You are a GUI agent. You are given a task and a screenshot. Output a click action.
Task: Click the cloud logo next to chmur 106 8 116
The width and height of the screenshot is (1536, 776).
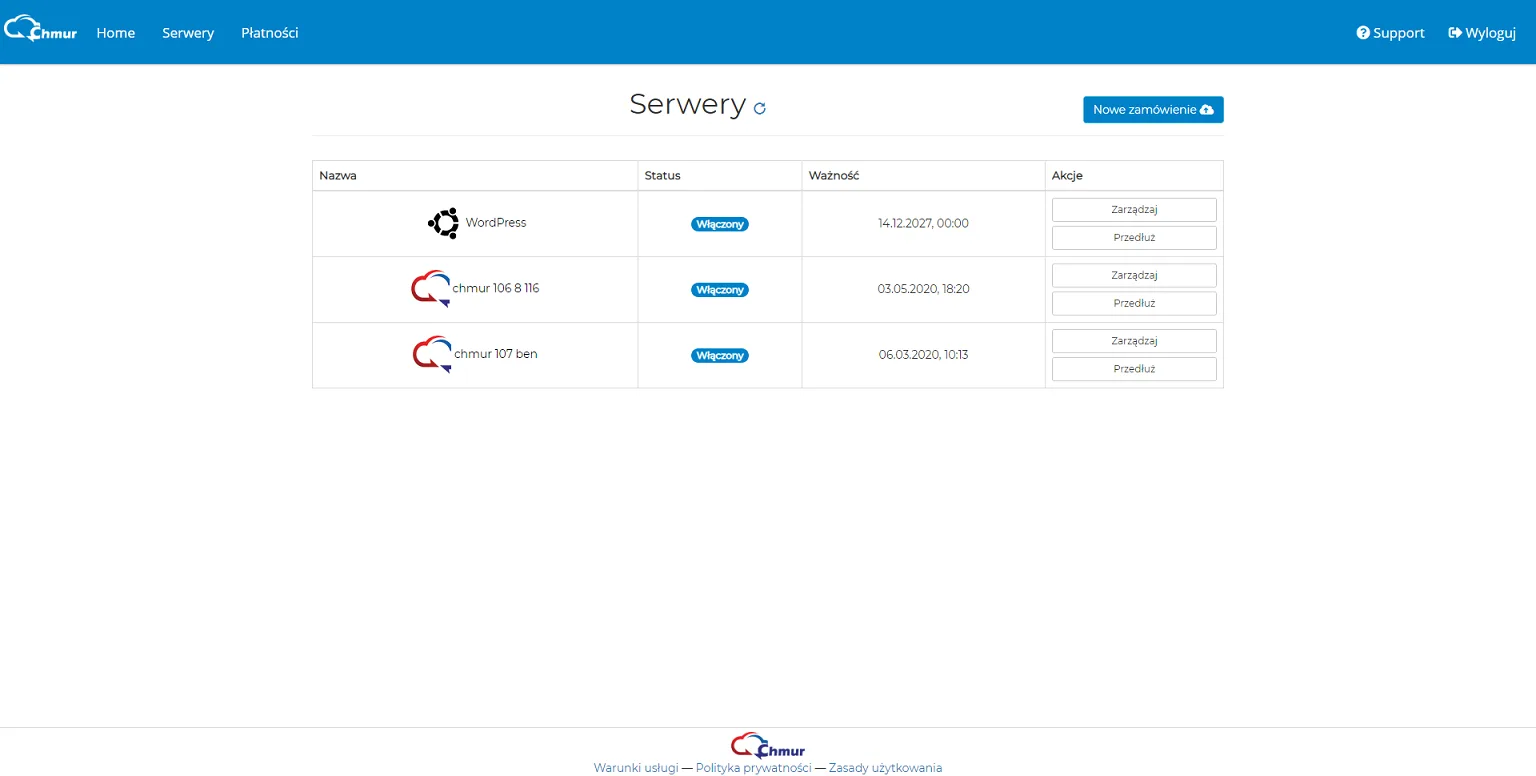[430, 289]
